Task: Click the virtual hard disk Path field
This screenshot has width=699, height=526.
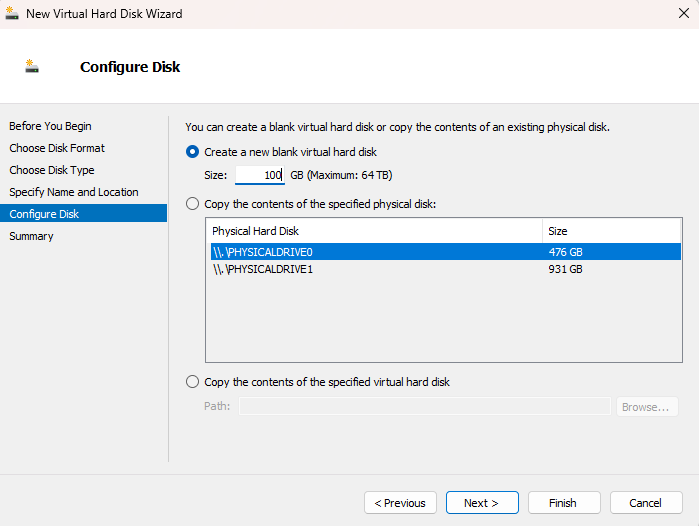Action: 424,406
